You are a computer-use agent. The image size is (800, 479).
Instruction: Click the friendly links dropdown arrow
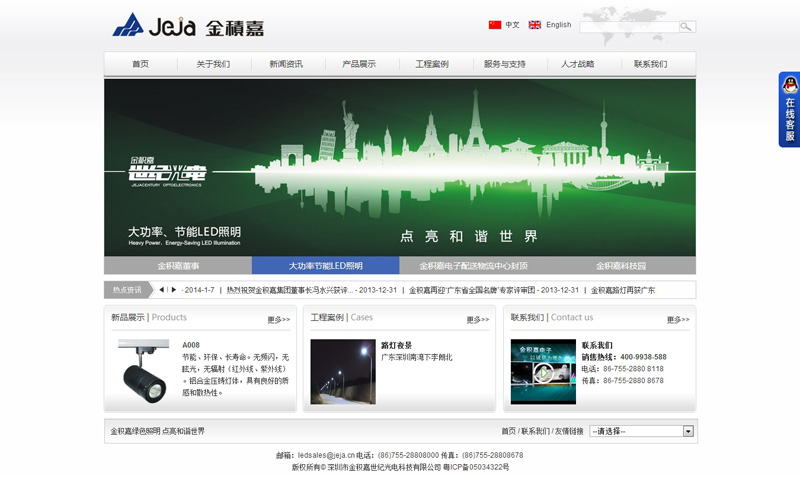(688, 431)
